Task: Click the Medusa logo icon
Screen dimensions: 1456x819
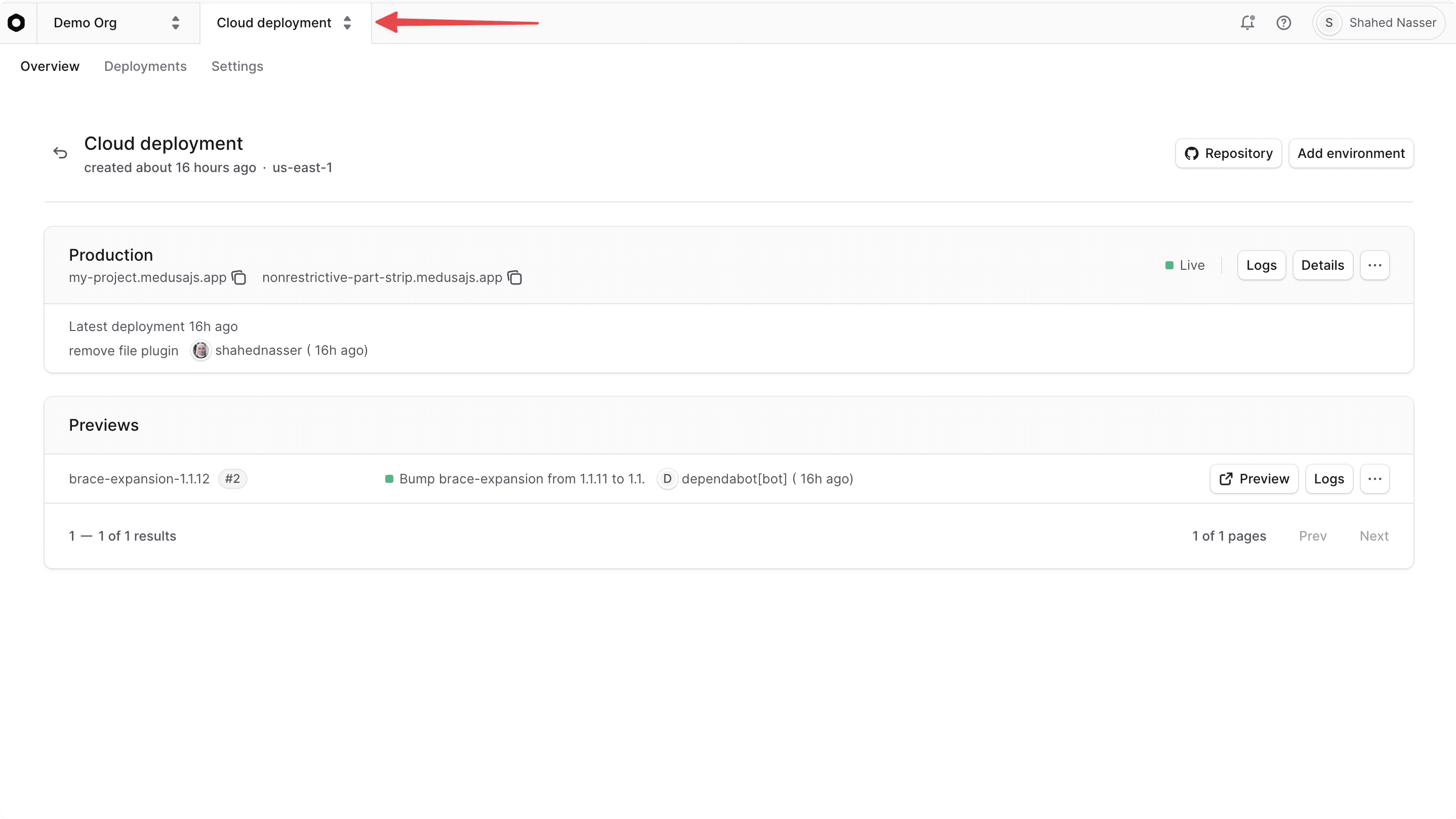Action: coord(16,23)
